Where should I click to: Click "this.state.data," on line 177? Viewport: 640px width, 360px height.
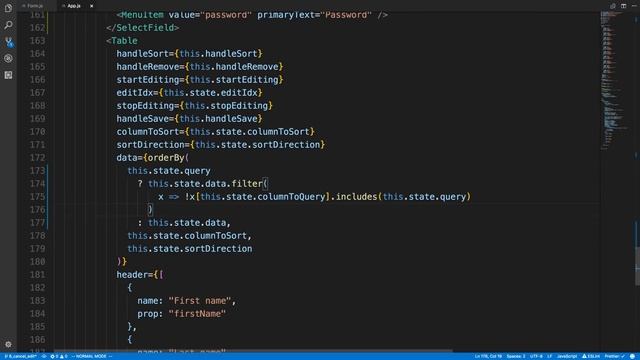tap(189, 223)
